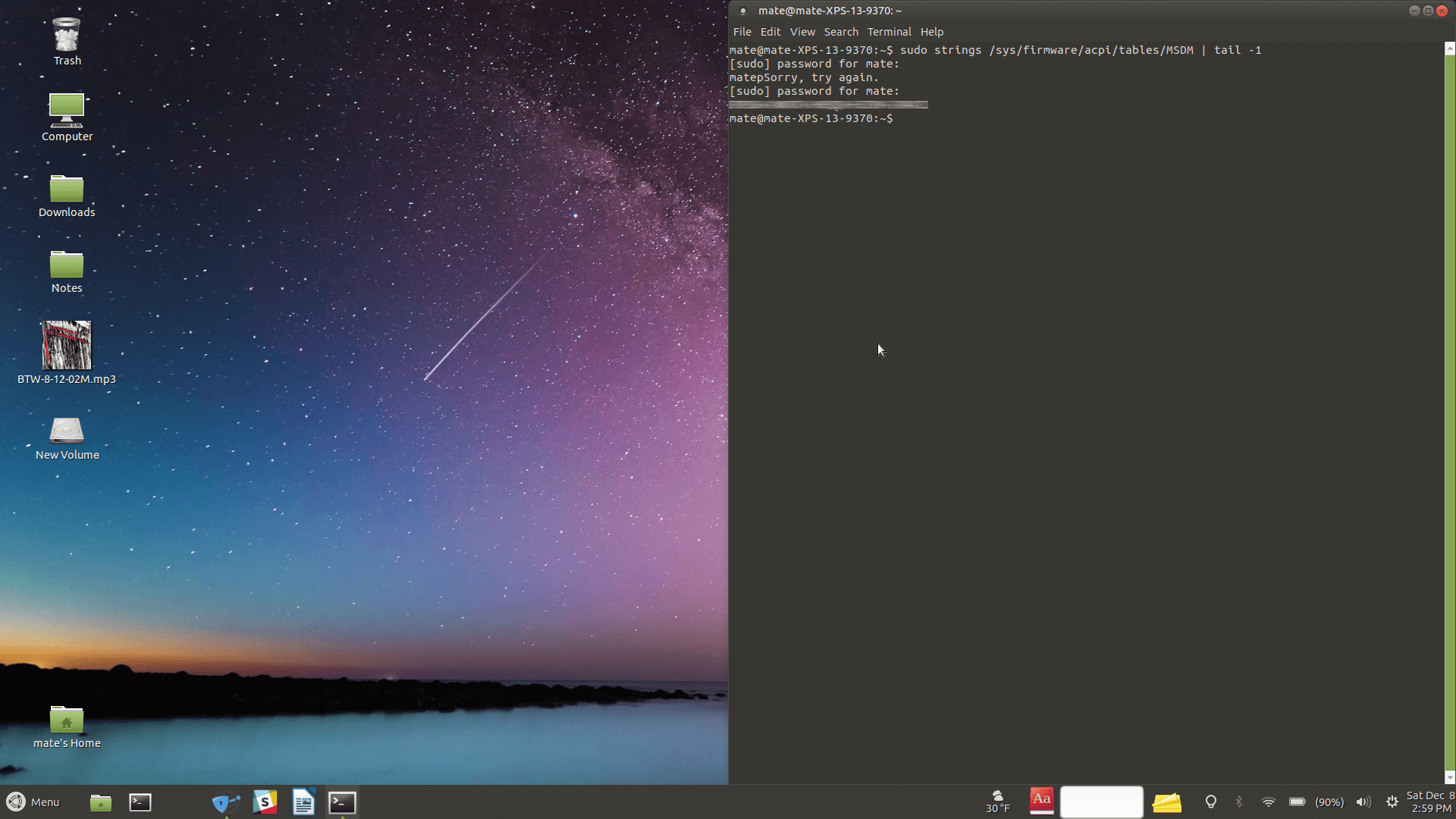Open the View menu in the terminal
Viewport: 1456px width, 819px height.
point(802,32)
